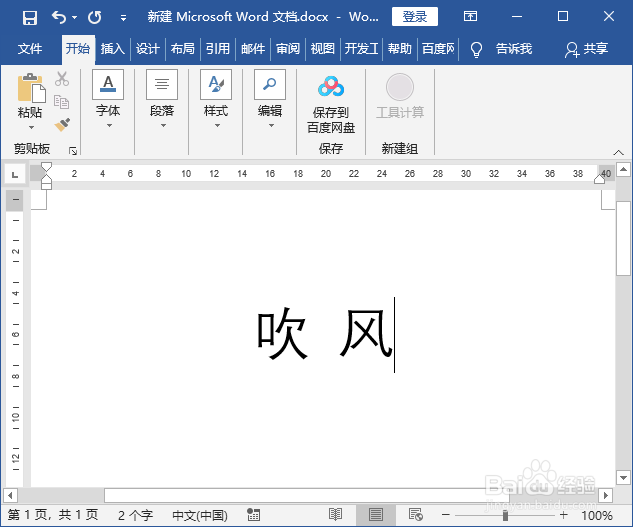This screenshot has width=633, height=527.
Task: Open the undo history dropdown arrow
Action: tap(74, 17)
